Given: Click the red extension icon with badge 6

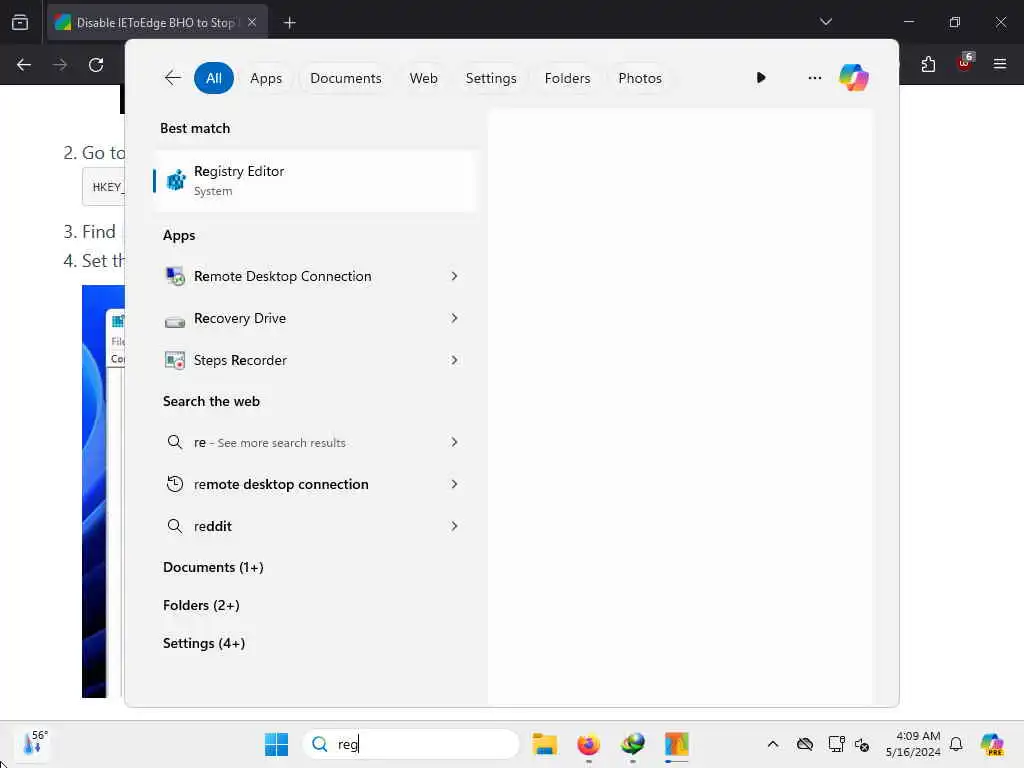Looking at the screenshot, I should coord(965,63).
